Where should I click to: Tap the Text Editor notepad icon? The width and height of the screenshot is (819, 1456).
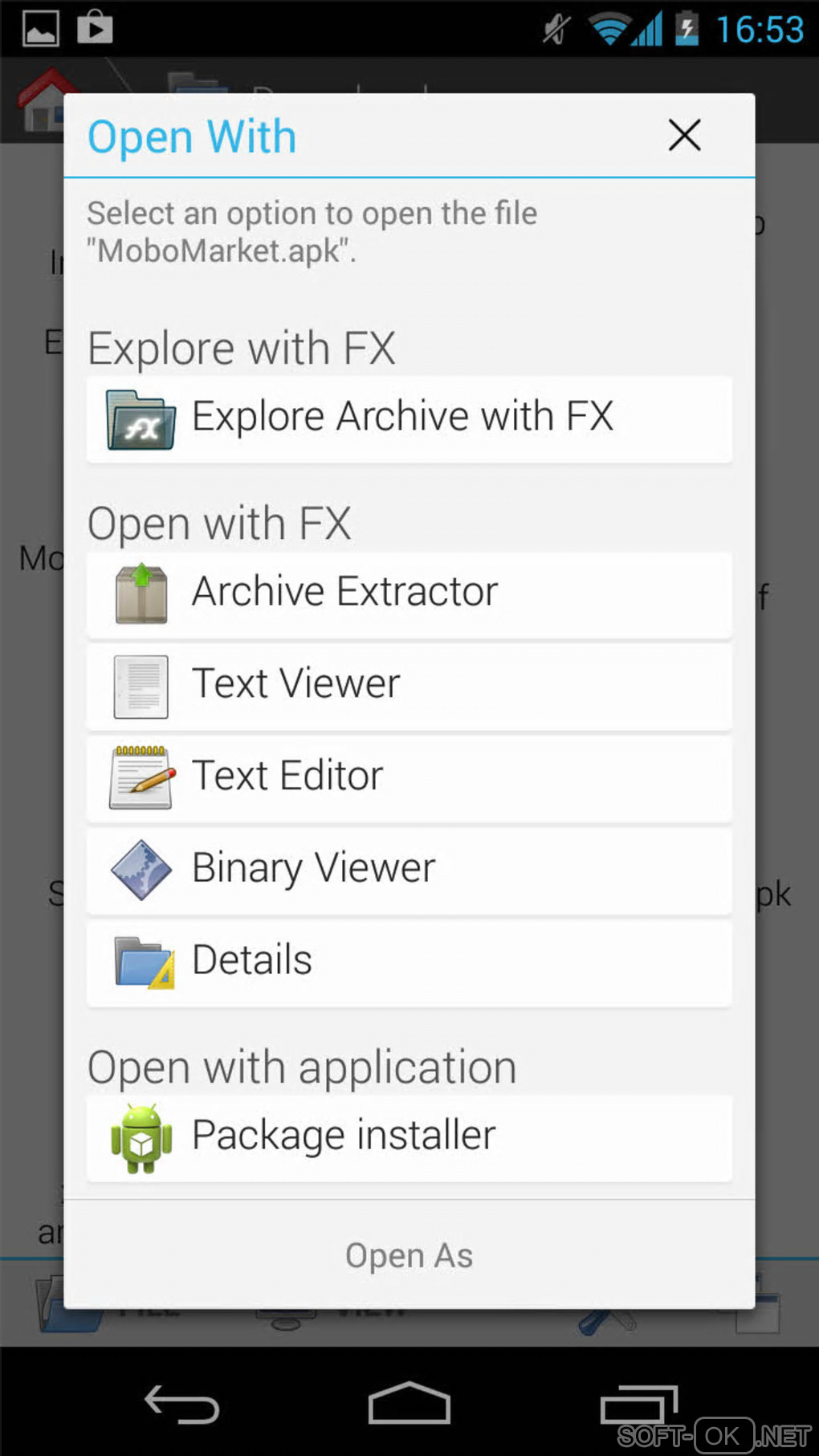[x=141, y=777]
